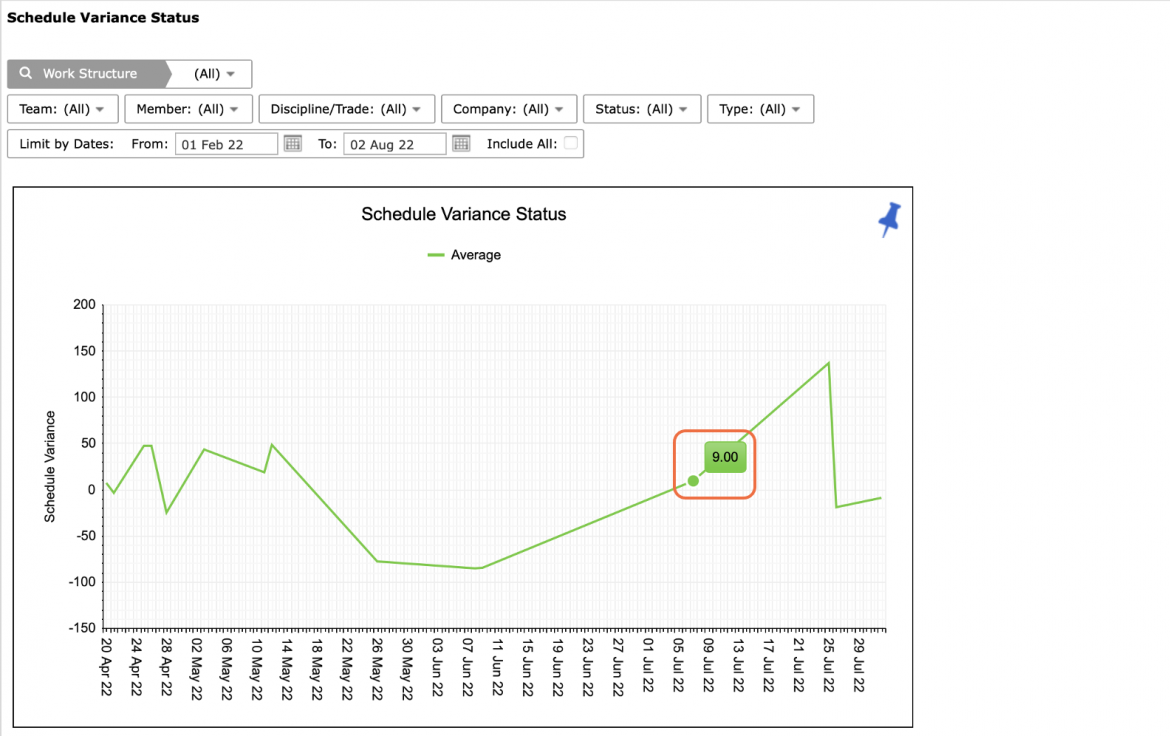The height and width of the screenshot is (736, 1170).
Task: Open the Discipline/Trade filter dropdown
Action: 346,109
